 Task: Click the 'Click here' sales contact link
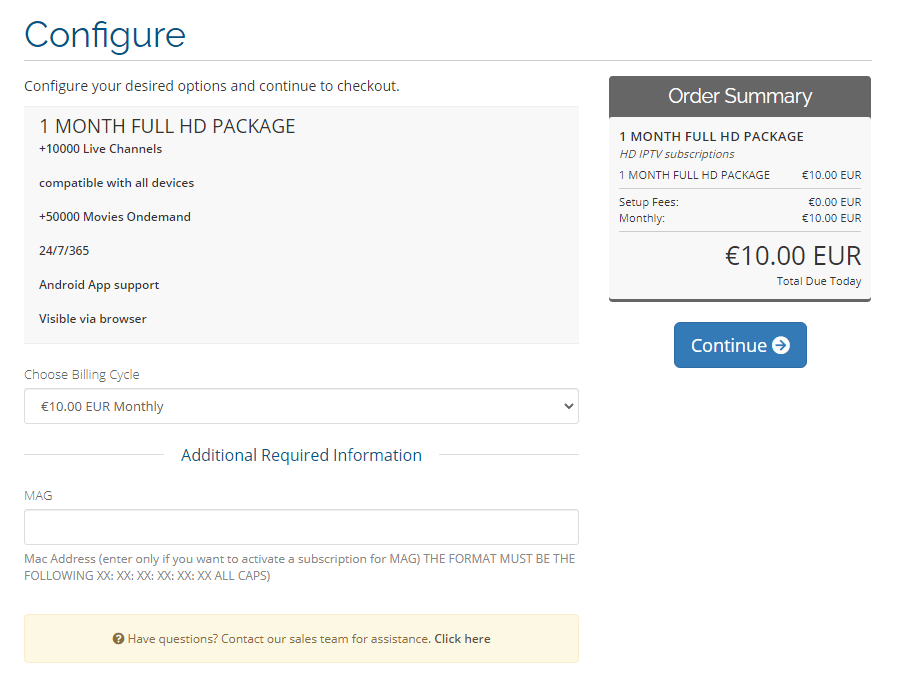(462, 639)
